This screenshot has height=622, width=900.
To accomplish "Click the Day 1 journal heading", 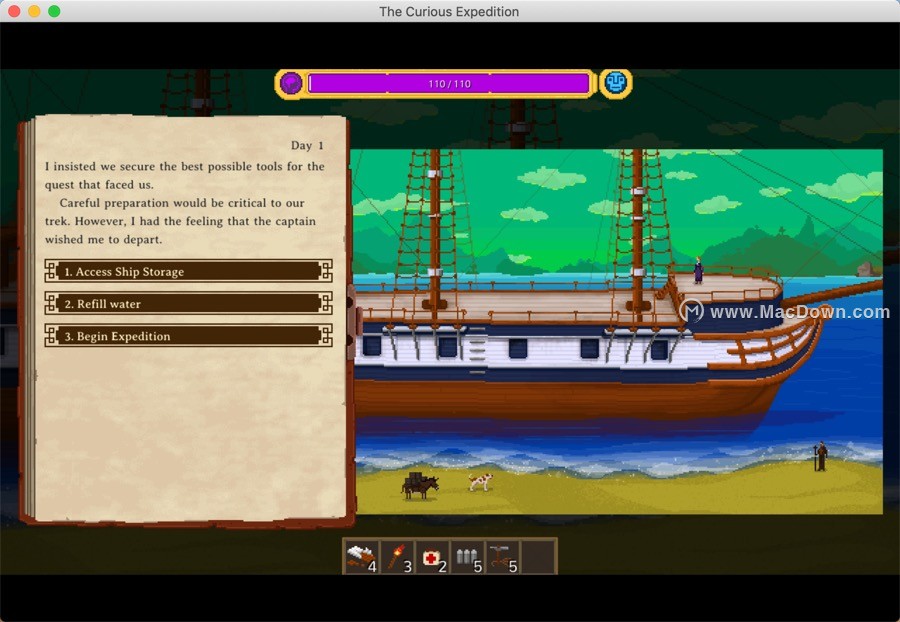I will click(x=307, y=145).
